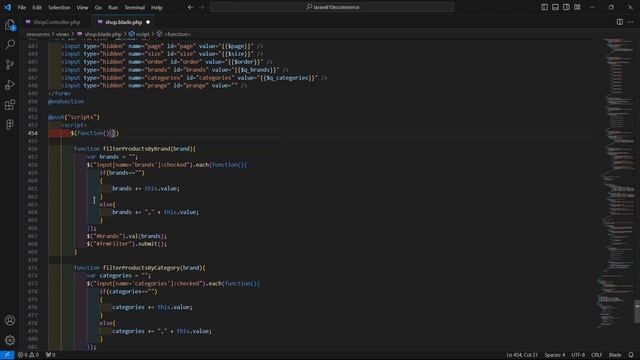Show errors and warnings in status bar
The height and width of the screenshot is (360, 640).
[28, 355]
